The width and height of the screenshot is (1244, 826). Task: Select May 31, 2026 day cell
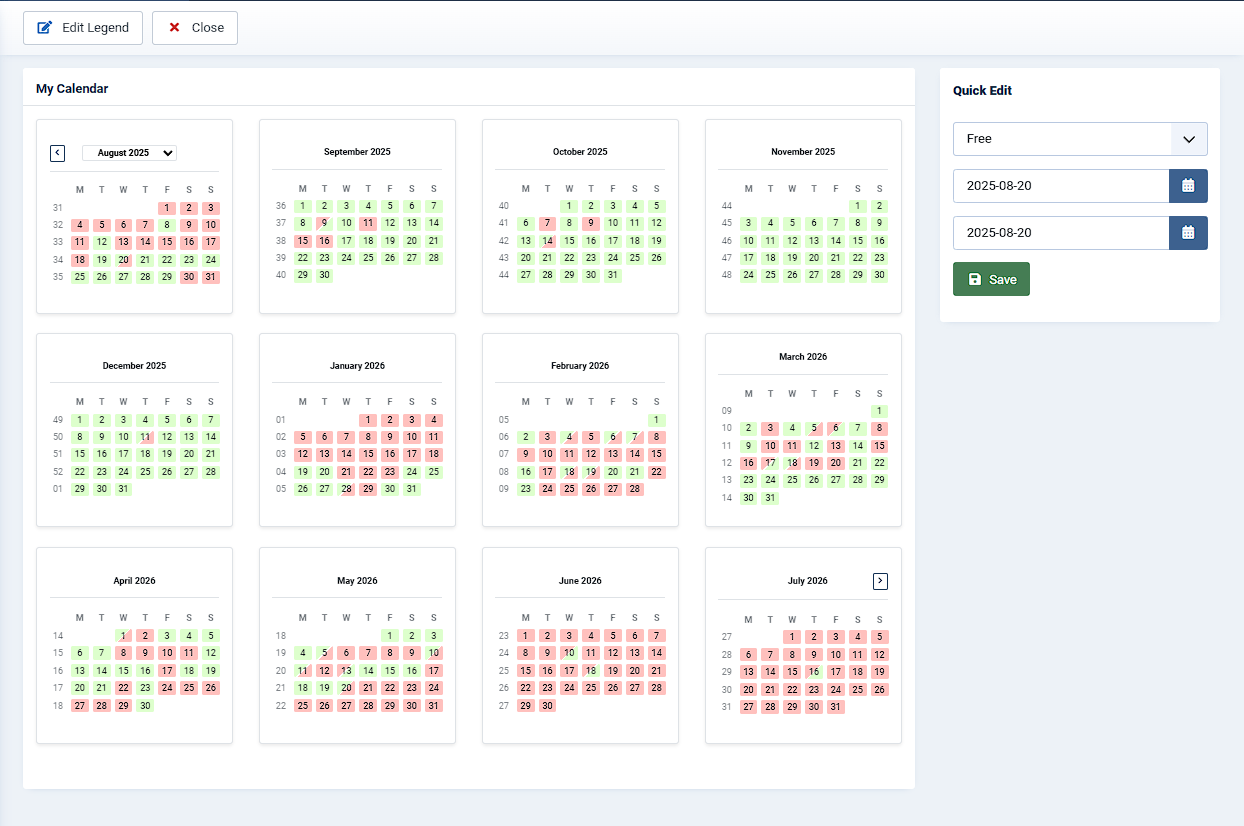(x=434, y=705)
